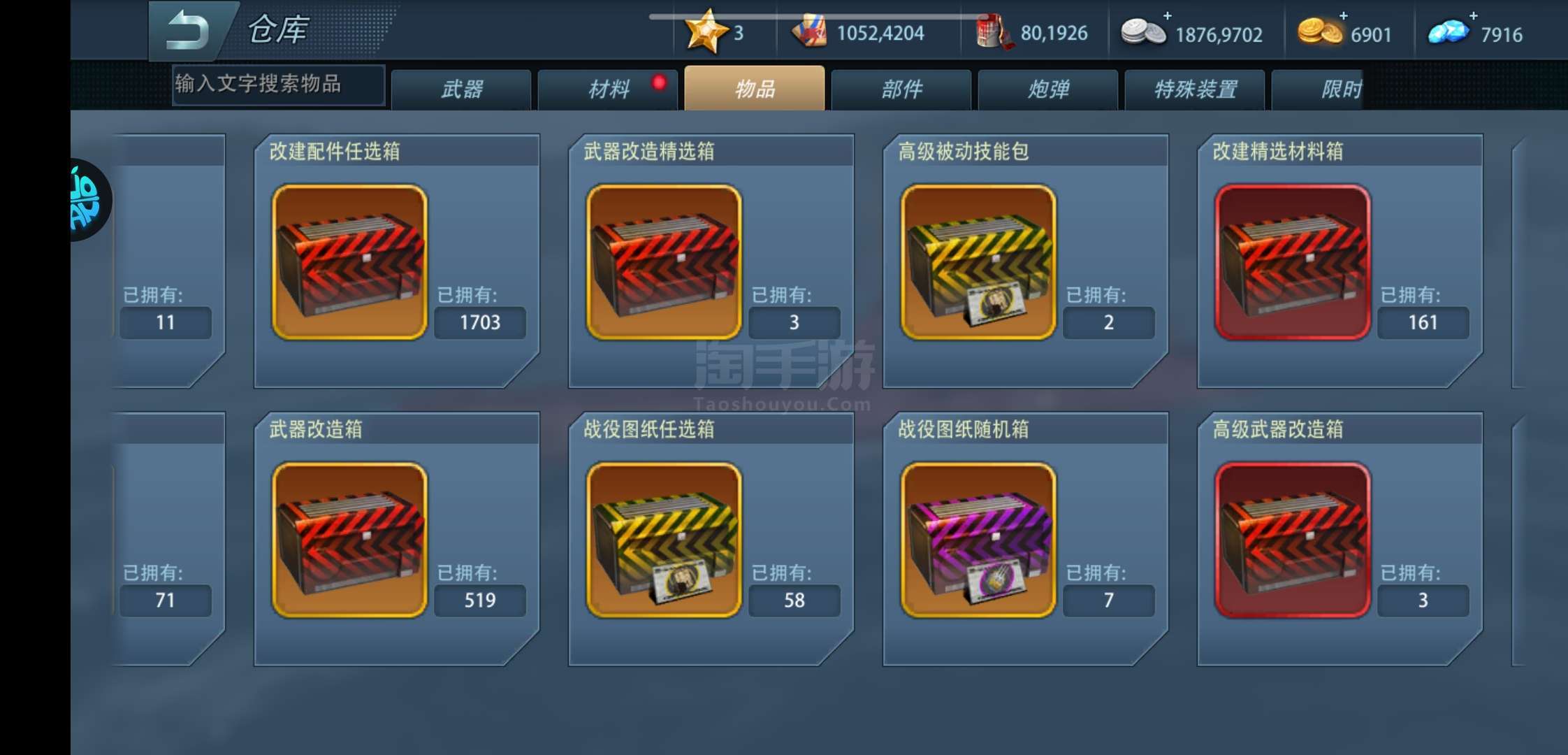The image size is (1568, 755).
Task: Switch to the 武器 tab
Action: click(x=461, y=89)
